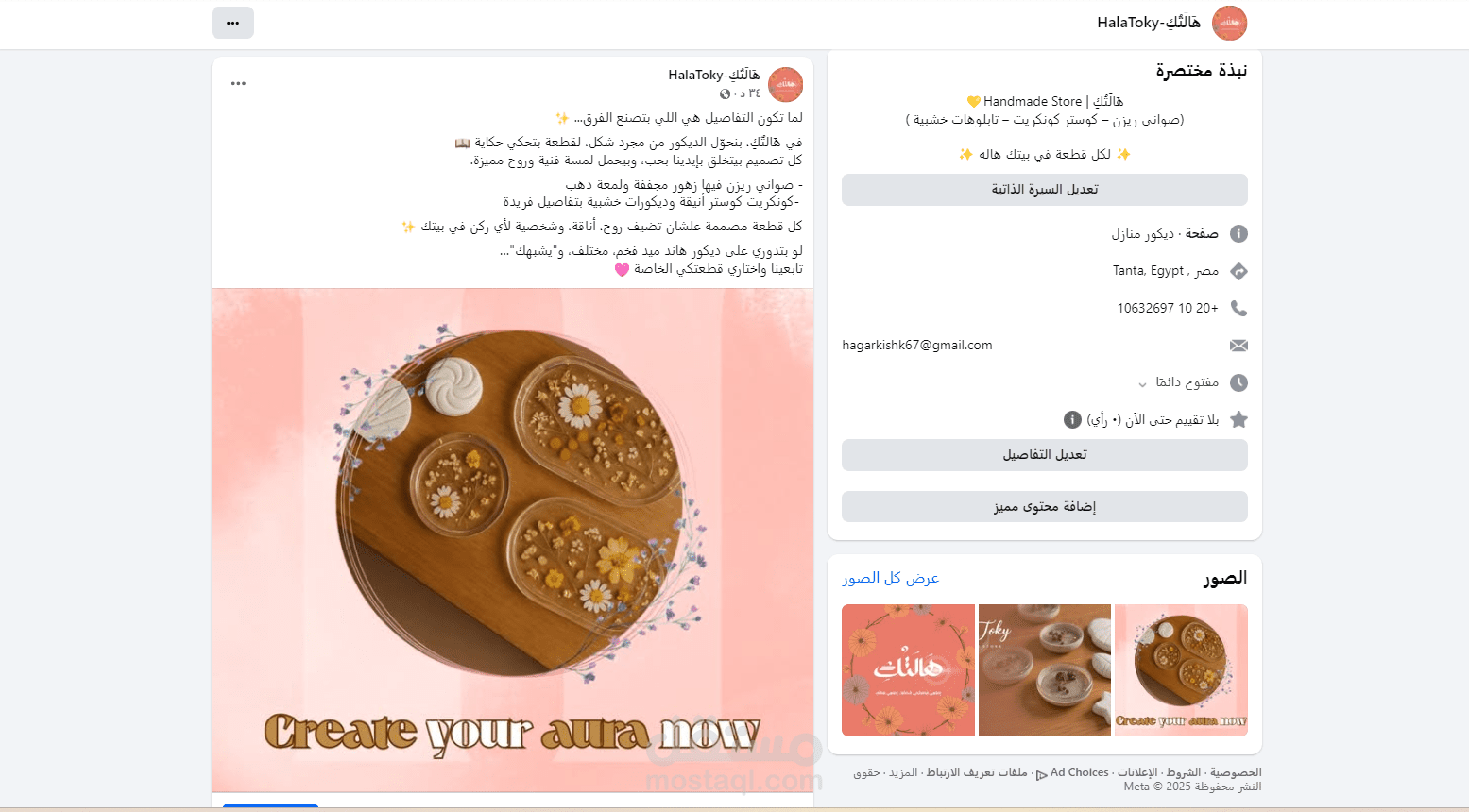
Task: Open the Create your aura now photo thumbnail
Action: [x=1181, y=670]
